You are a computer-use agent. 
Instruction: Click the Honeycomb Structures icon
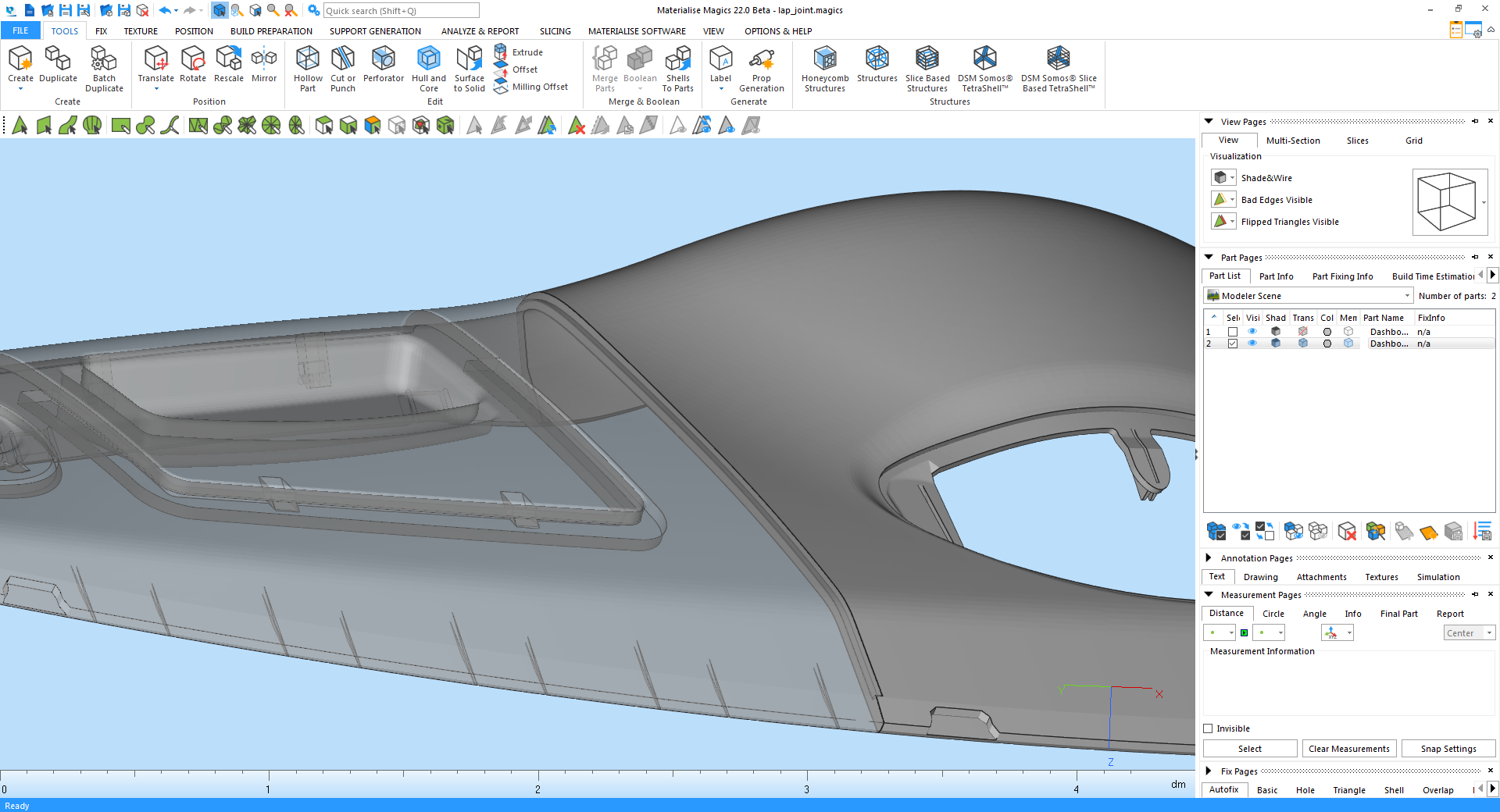coord(824,59)
